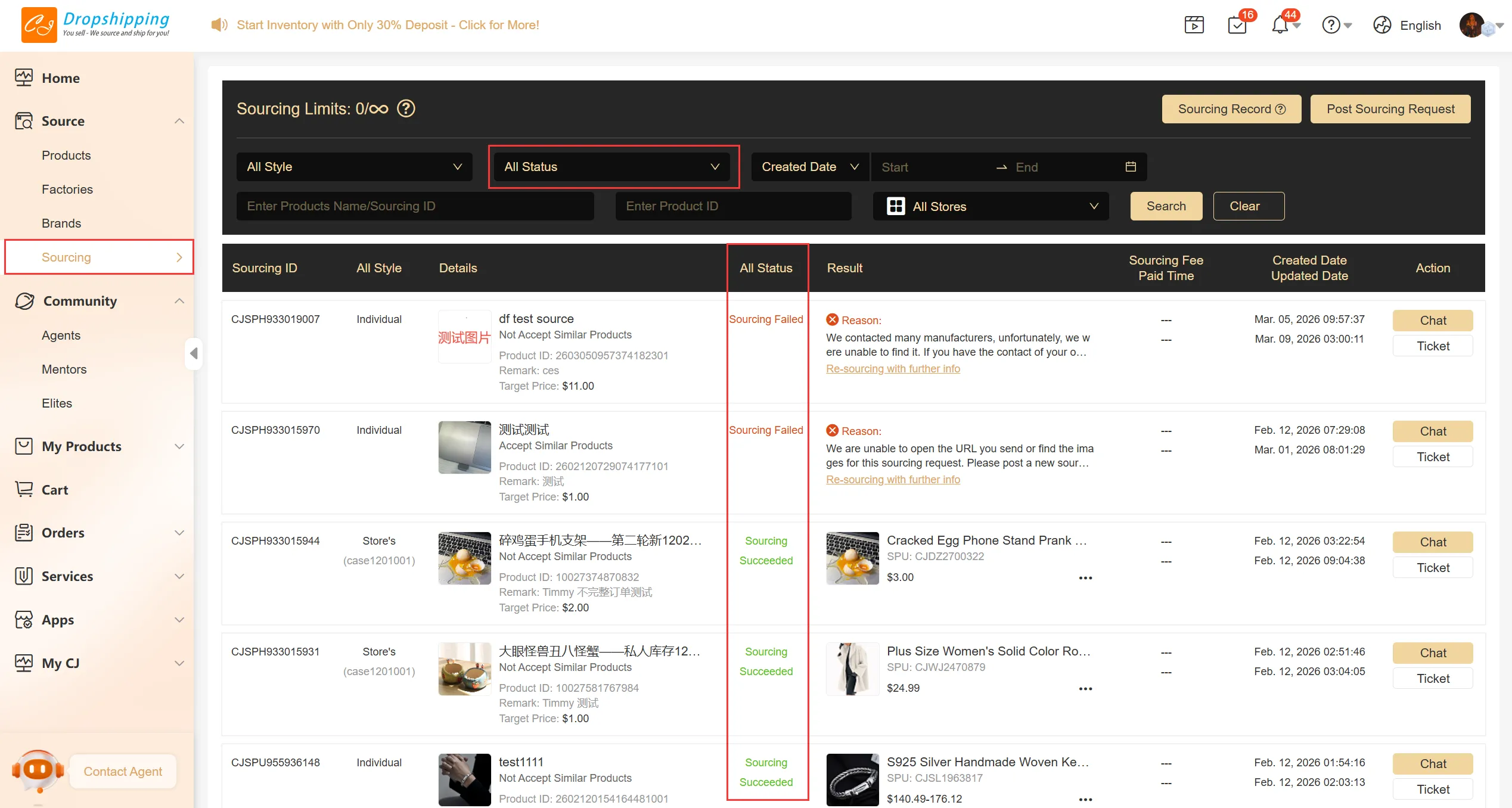Open the video tutorial icon in header
Viewport: 1512px width, 808px height.
coord(1194,25)
